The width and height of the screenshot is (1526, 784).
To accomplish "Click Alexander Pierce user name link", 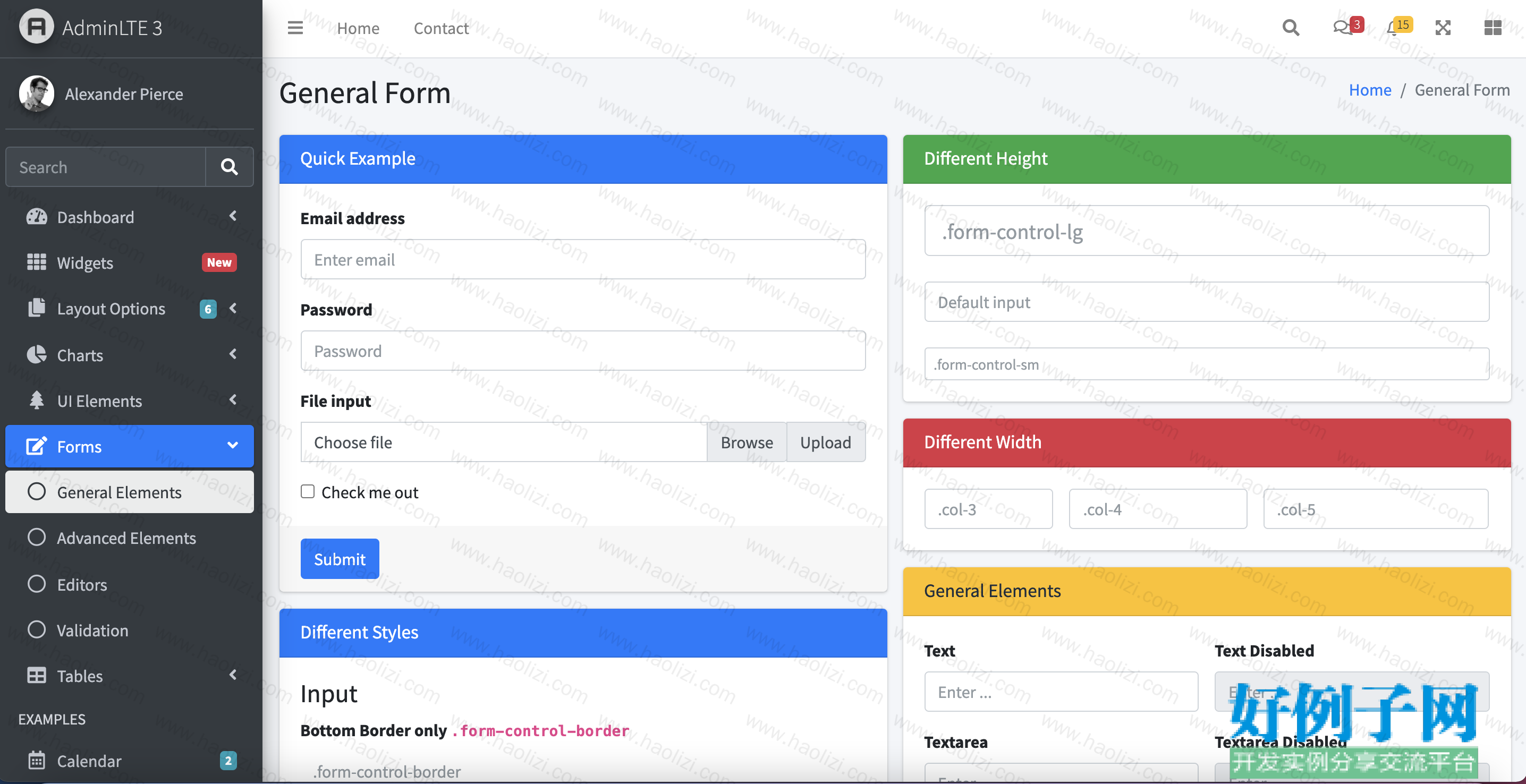I will pyautogui.click(x=124, y=93).
